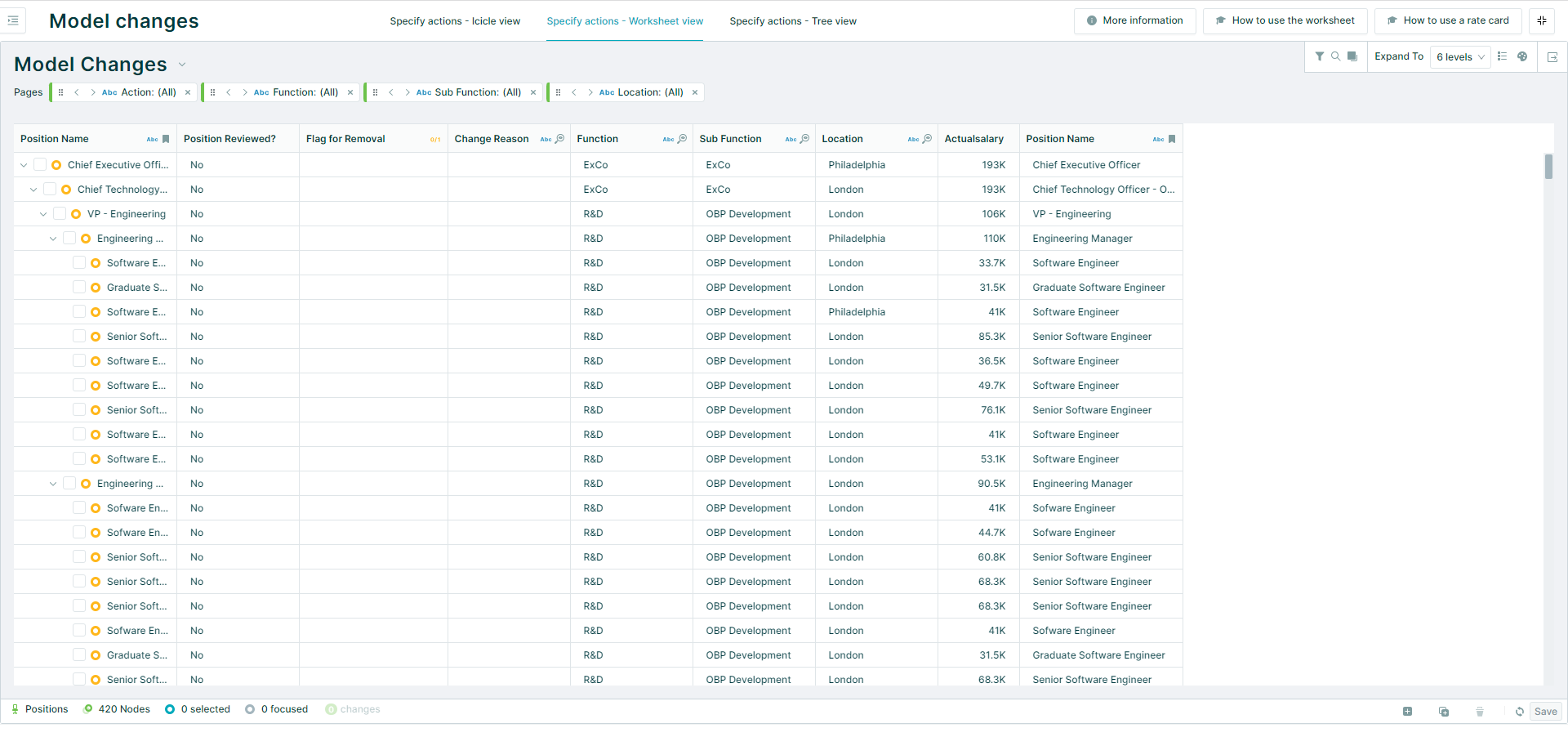
Task: Click the bookmark icon in the last Position Name header
Action: [1172, 139]
